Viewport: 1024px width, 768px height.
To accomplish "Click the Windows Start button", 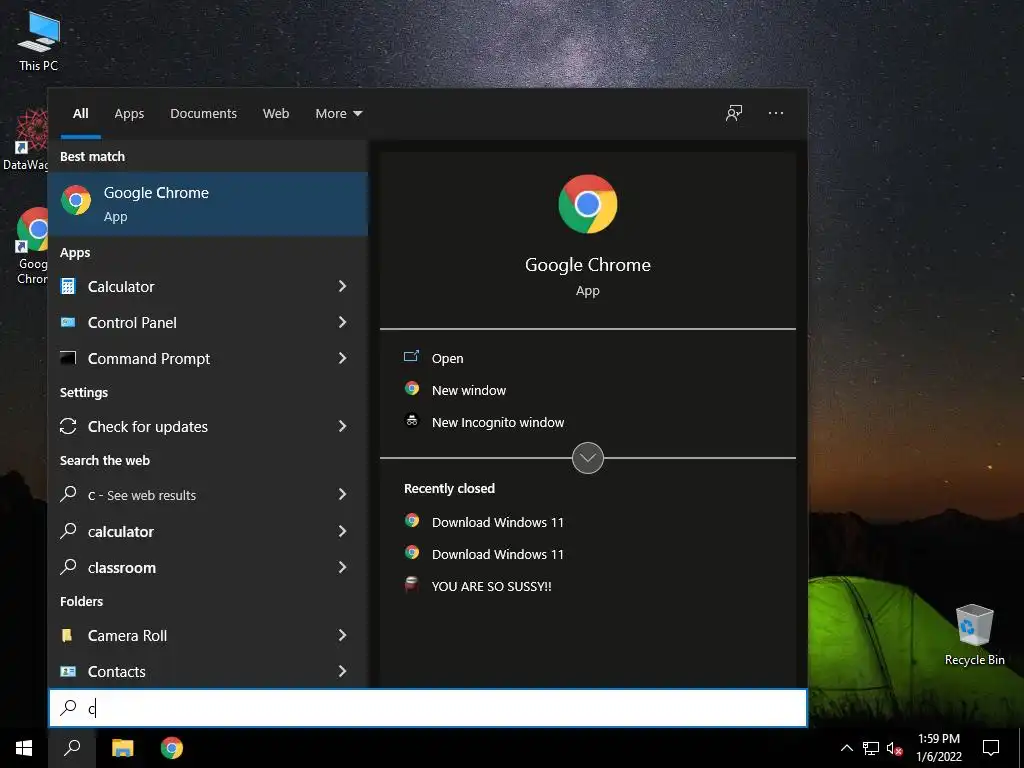I will (x=24, y=748).
